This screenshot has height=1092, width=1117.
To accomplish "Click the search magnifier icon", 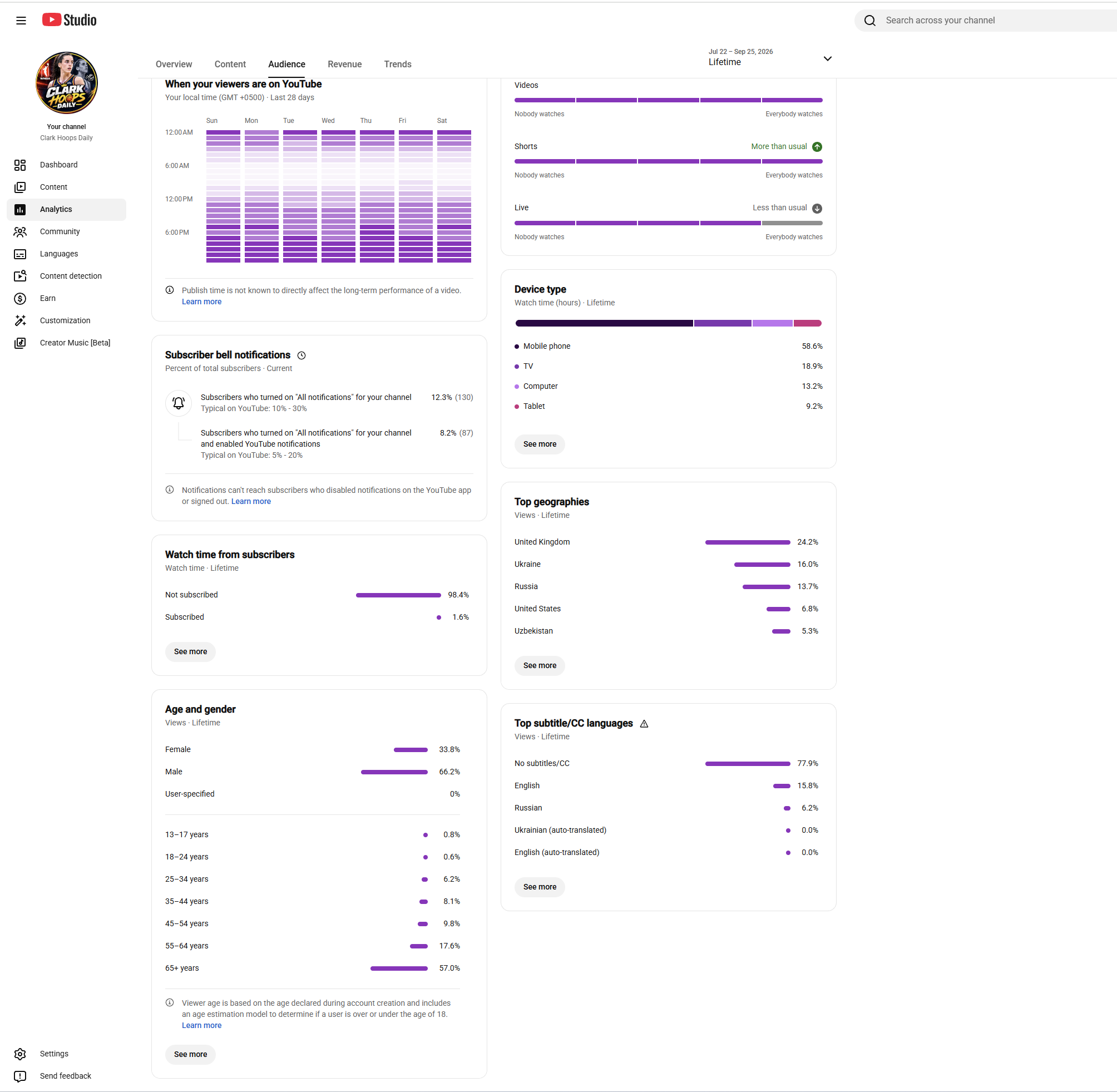I will (x=870, y=21).
